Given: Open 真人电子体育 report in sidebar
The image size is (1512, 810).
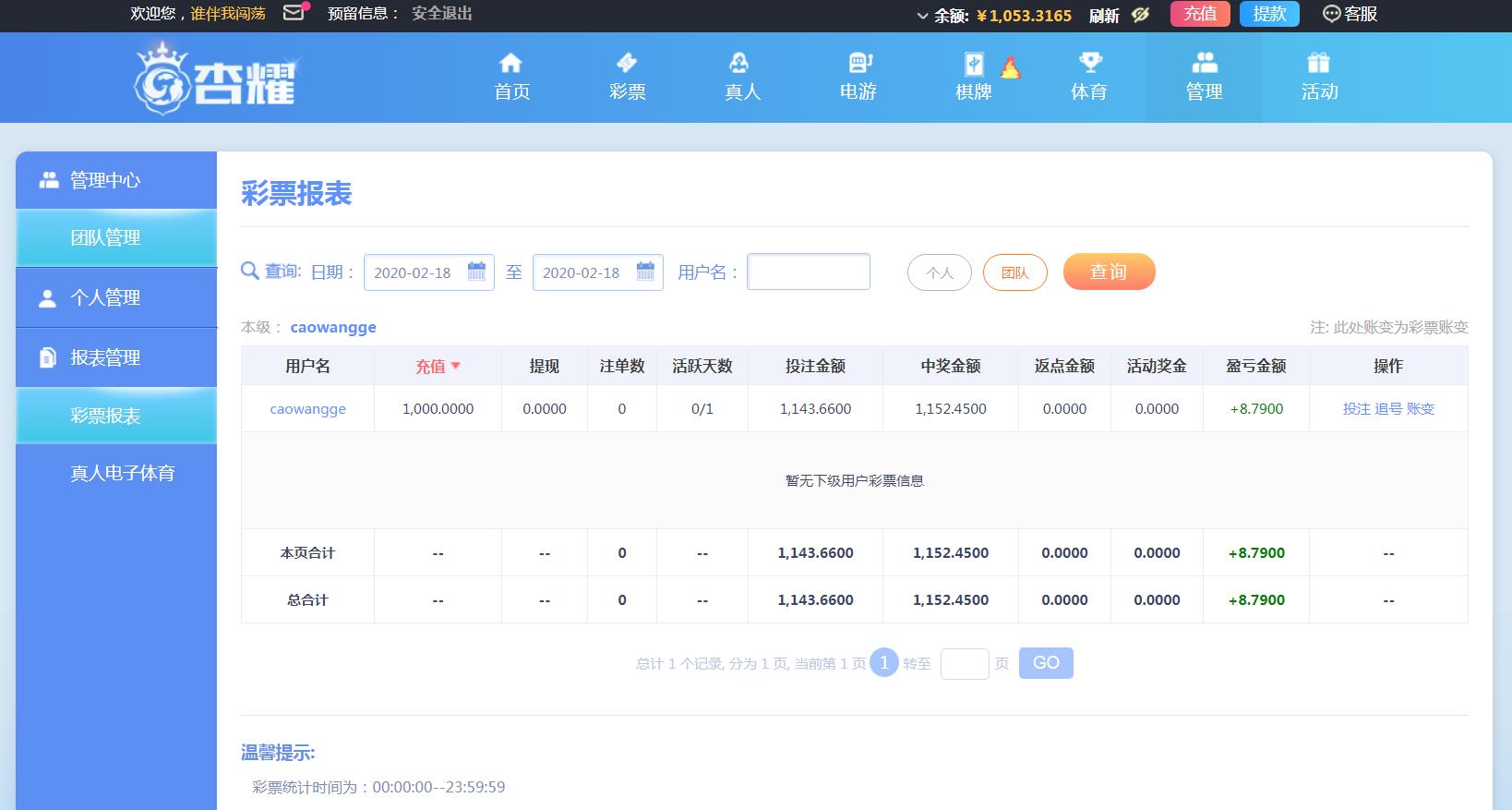Looking at the screenshot, I should pos(122,473).
